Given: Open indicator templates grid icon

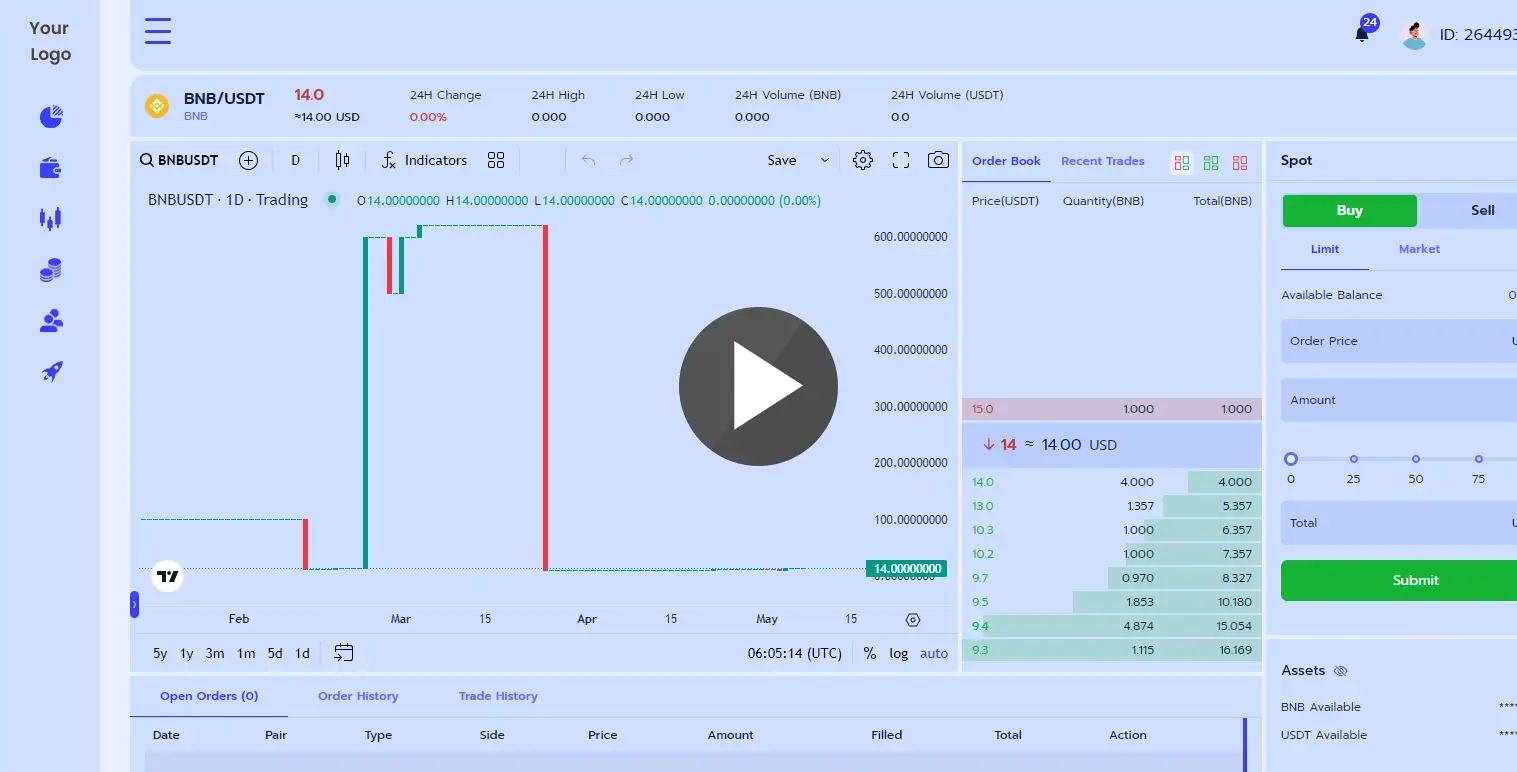Looking at the screenshot, I should [x=496, y=160].
